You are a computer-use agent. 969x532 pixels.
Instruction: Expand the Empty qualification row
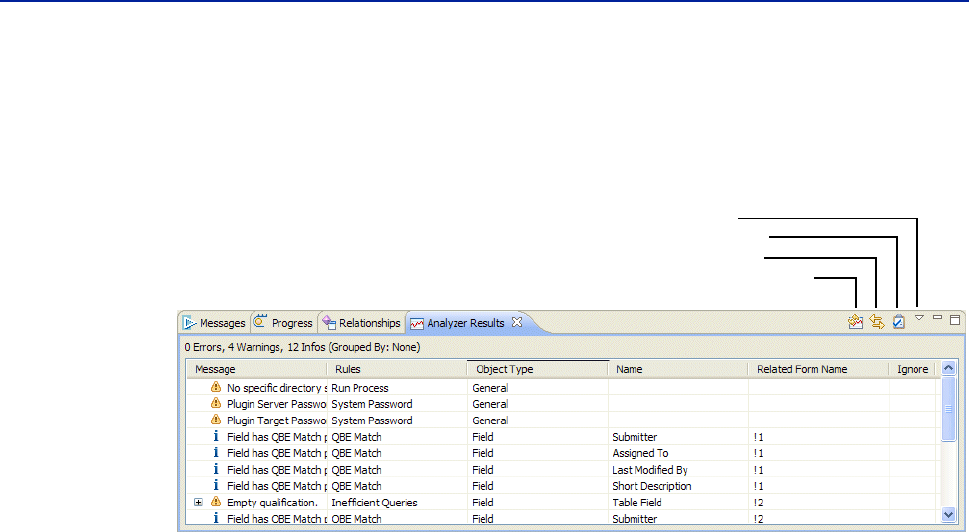click(x=198, y=502)
